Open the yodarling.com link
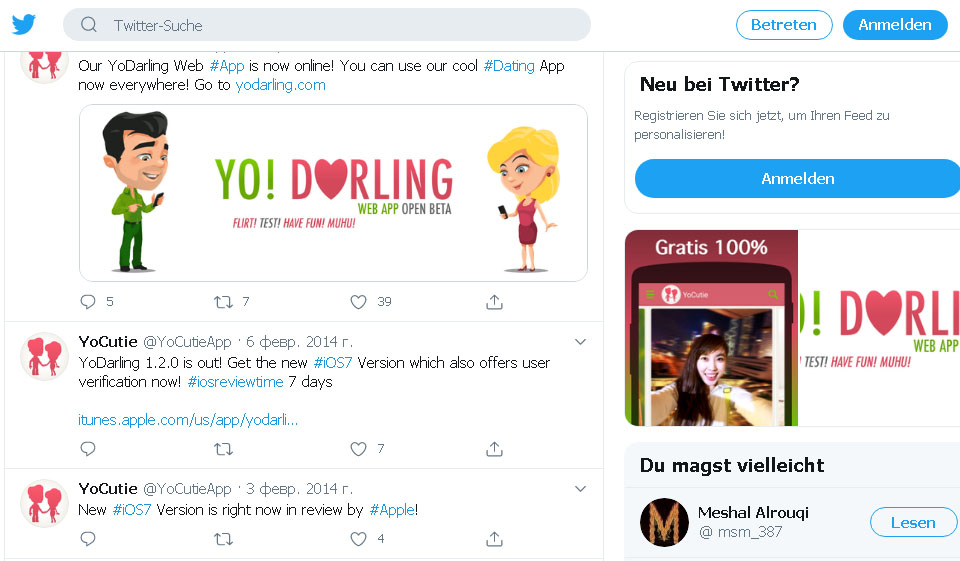The height and width of the screenshot is (561, 960). pos(280,85)
